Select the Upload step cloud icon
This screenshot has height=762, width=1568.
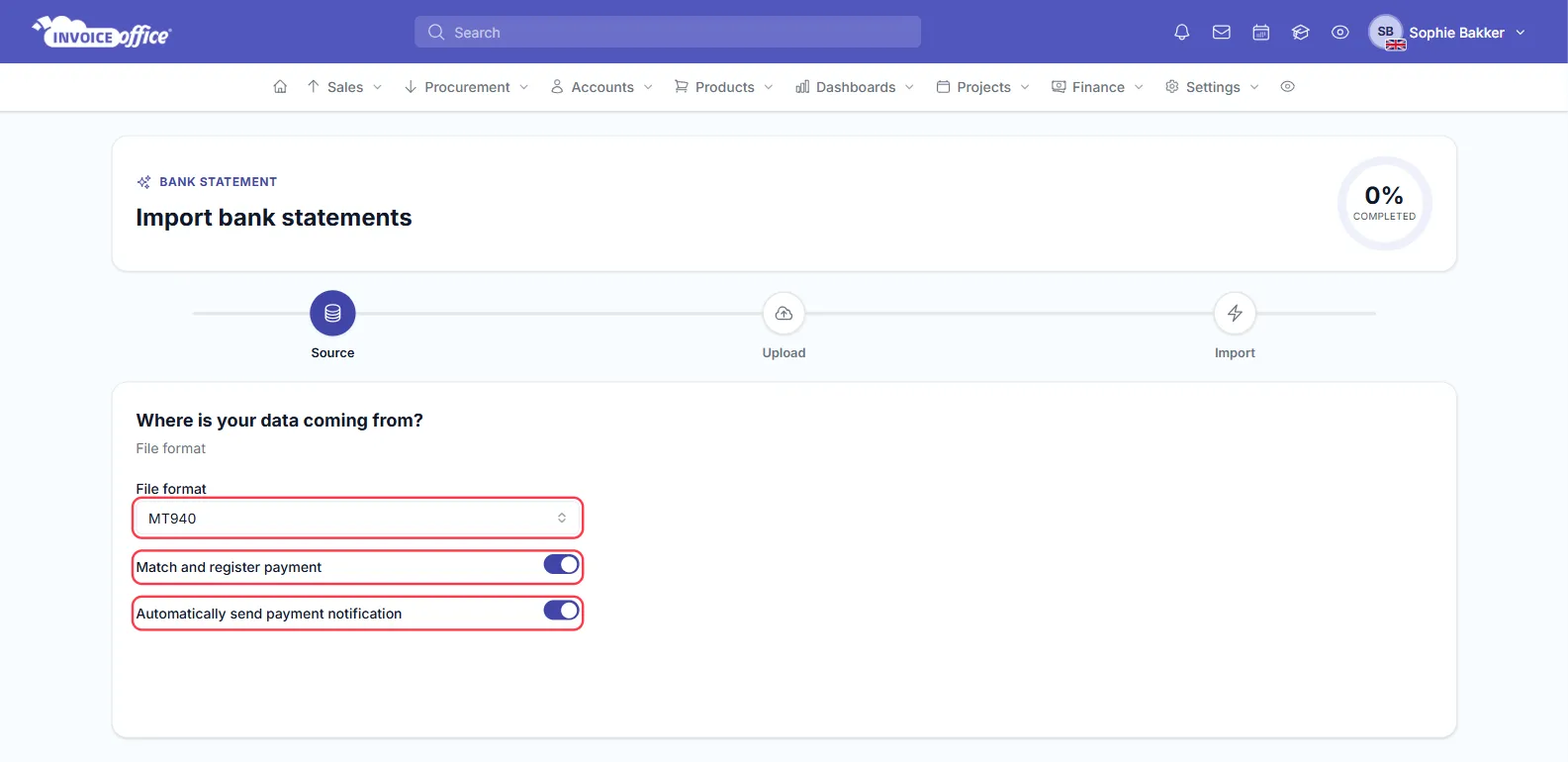pyautogui.click(x=784, y=313)
